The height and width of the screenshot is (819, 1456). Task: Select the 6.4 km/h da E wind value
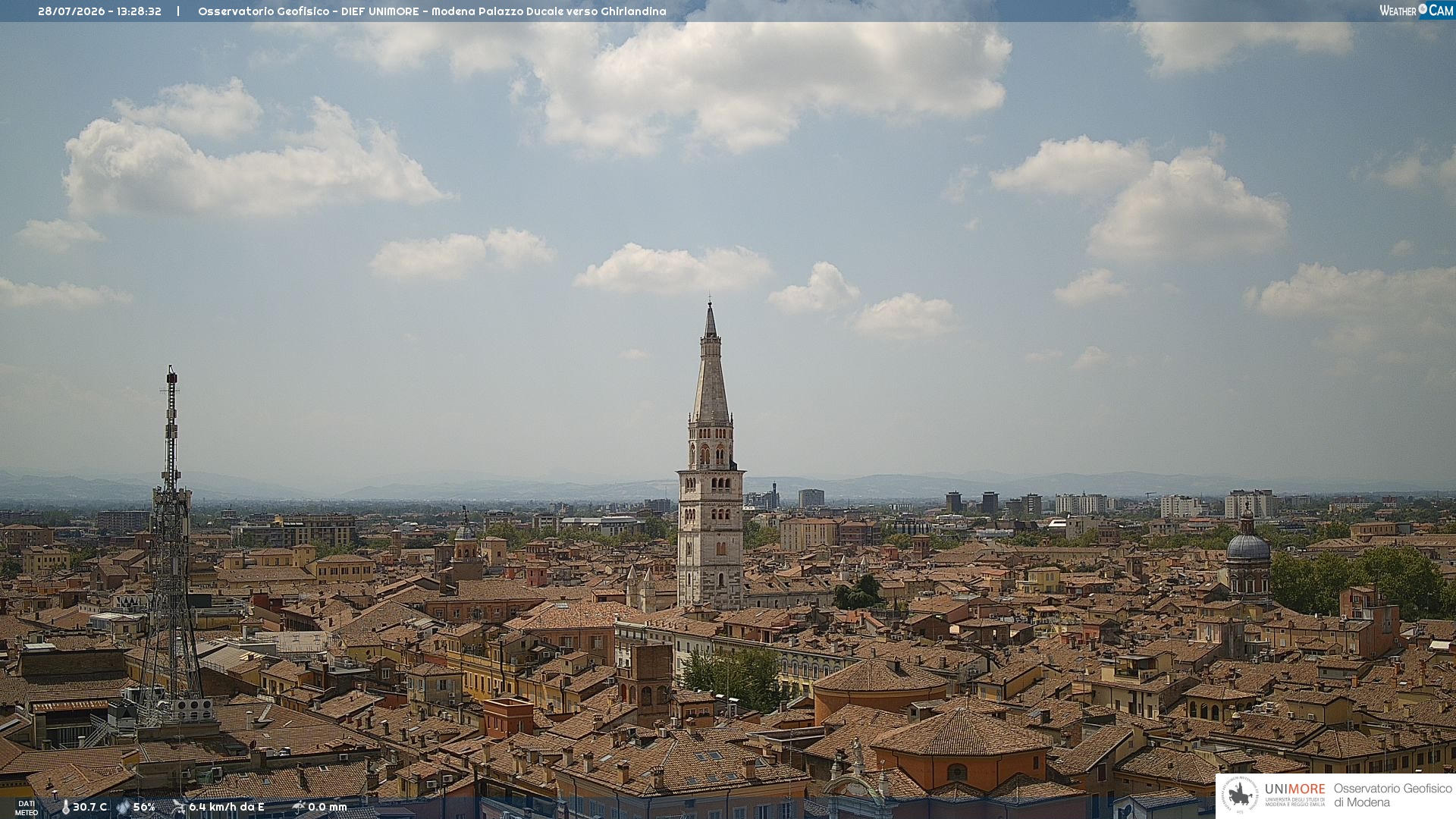click(226, 807)
